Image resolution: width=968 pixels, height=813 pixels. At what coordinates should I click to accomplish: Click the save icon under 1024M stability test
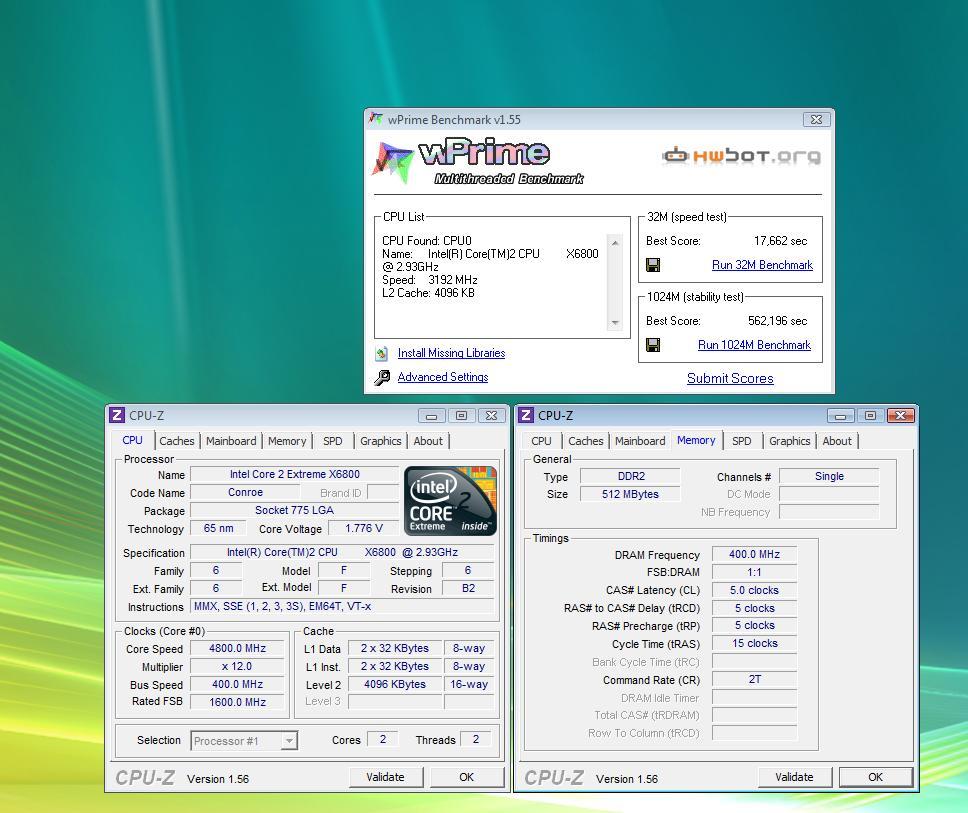coord(653,344)
